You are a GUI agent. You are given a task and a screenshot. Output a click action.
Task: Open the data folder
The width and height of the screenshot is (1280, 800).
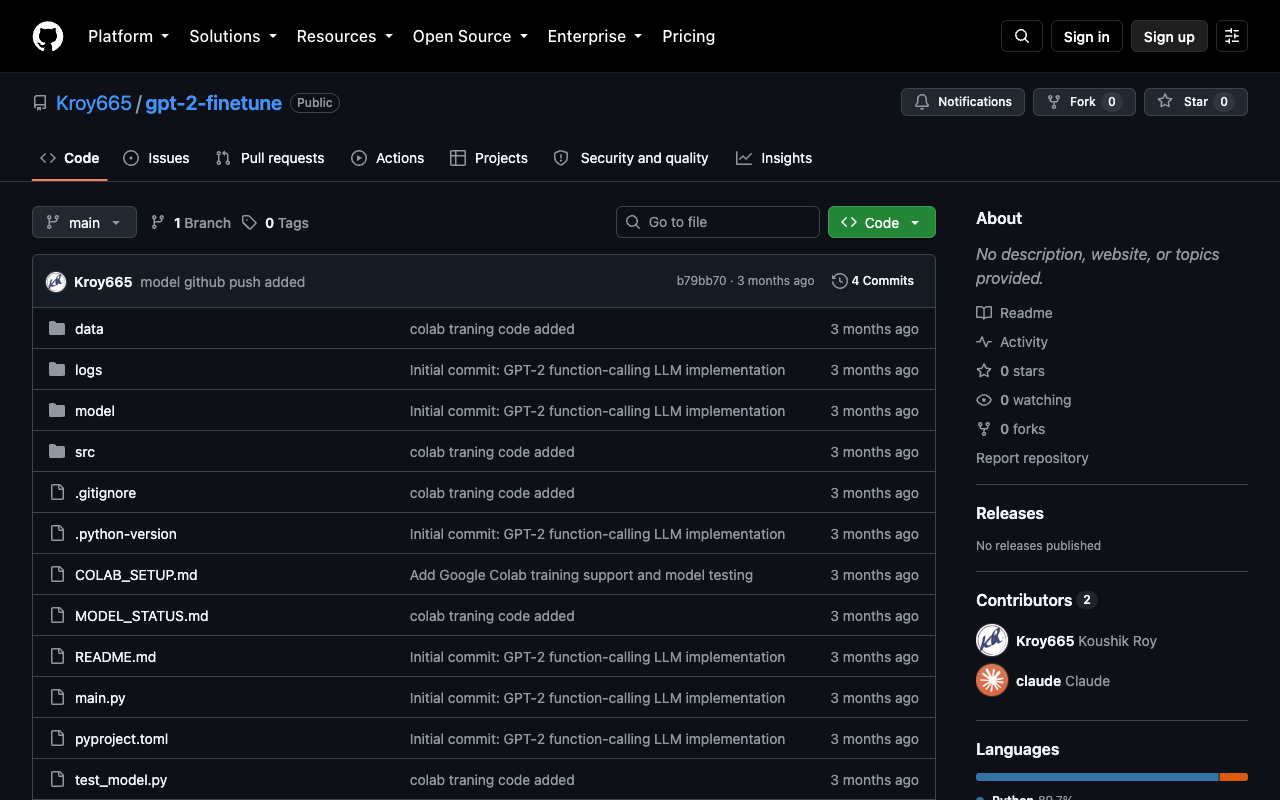89,329
